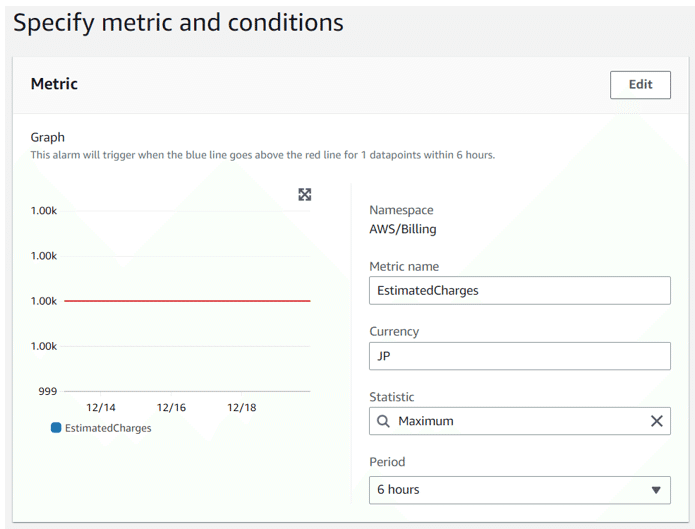
Task: Click the 999 value on the y-axis
Action: pos(47,391)
